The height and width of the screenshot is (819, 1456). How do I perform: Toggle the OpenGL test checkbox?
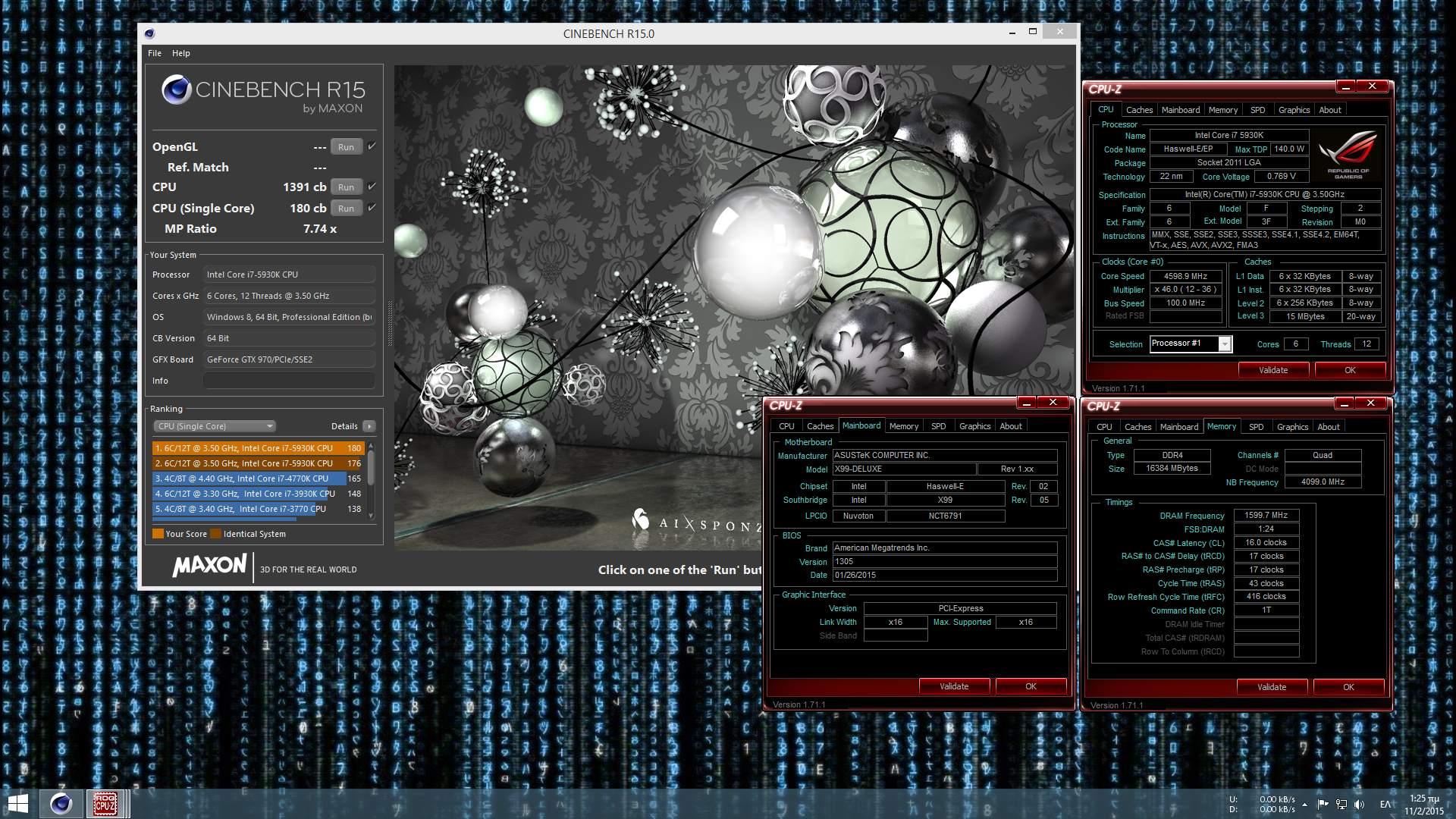pyautogui.click(x=372, y=146)
